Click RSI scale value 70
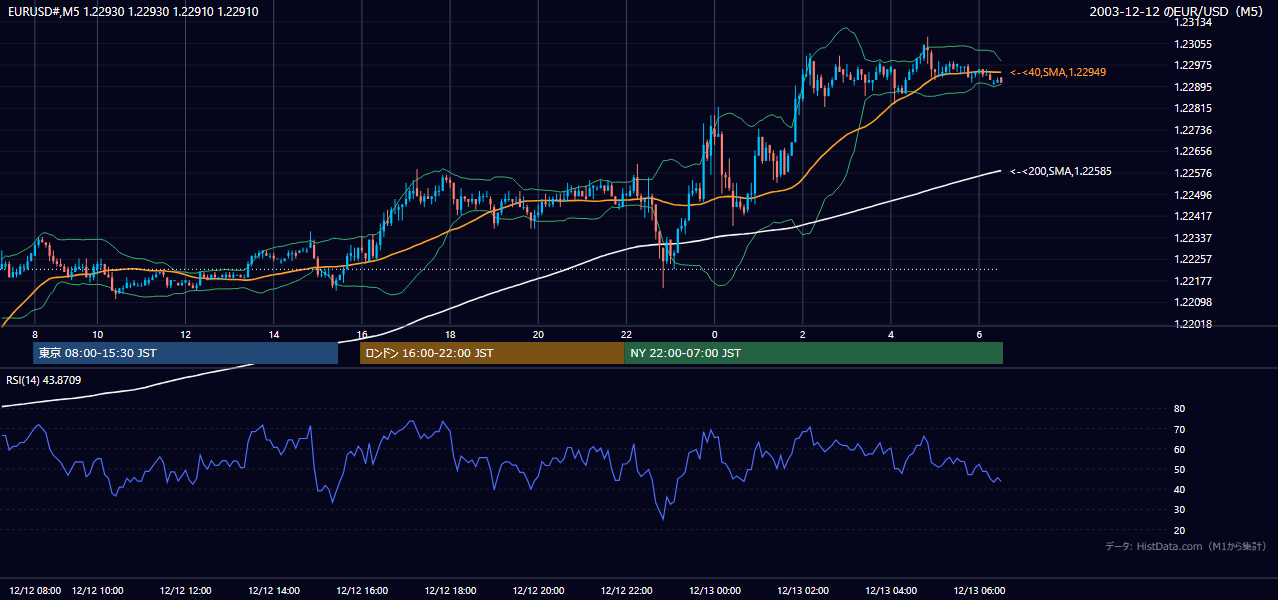1278x600 pixels. 1179,429
